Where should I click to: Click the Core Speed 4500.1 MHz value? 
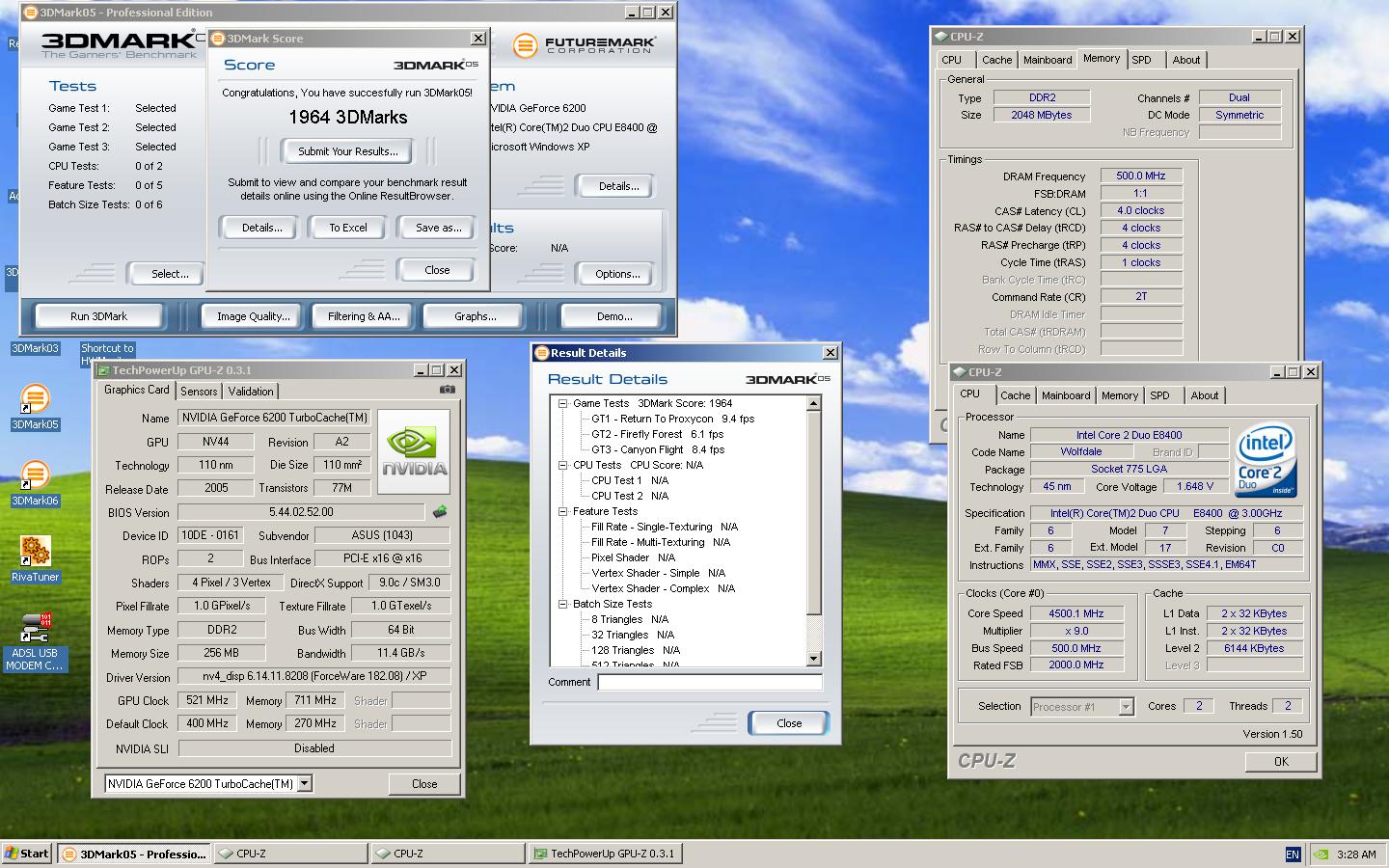(x=1076, y=613)
